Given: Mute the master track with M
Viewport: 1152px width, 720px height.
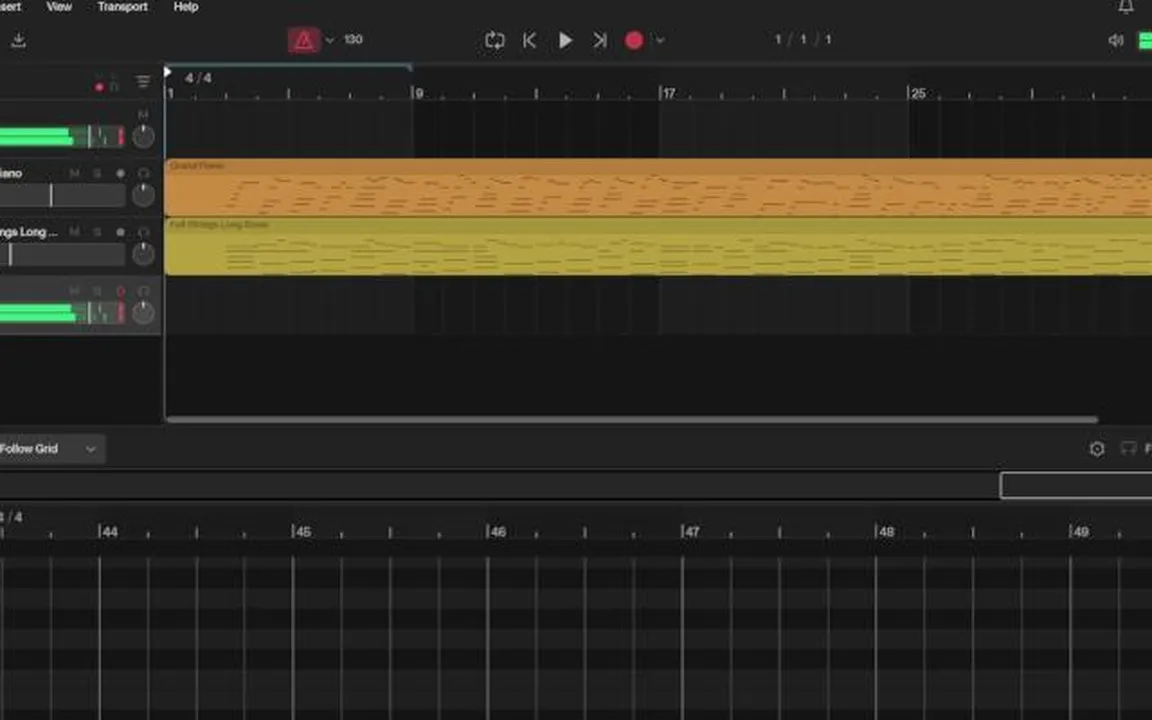Looking at the screenshot, I should coord(143,115).
